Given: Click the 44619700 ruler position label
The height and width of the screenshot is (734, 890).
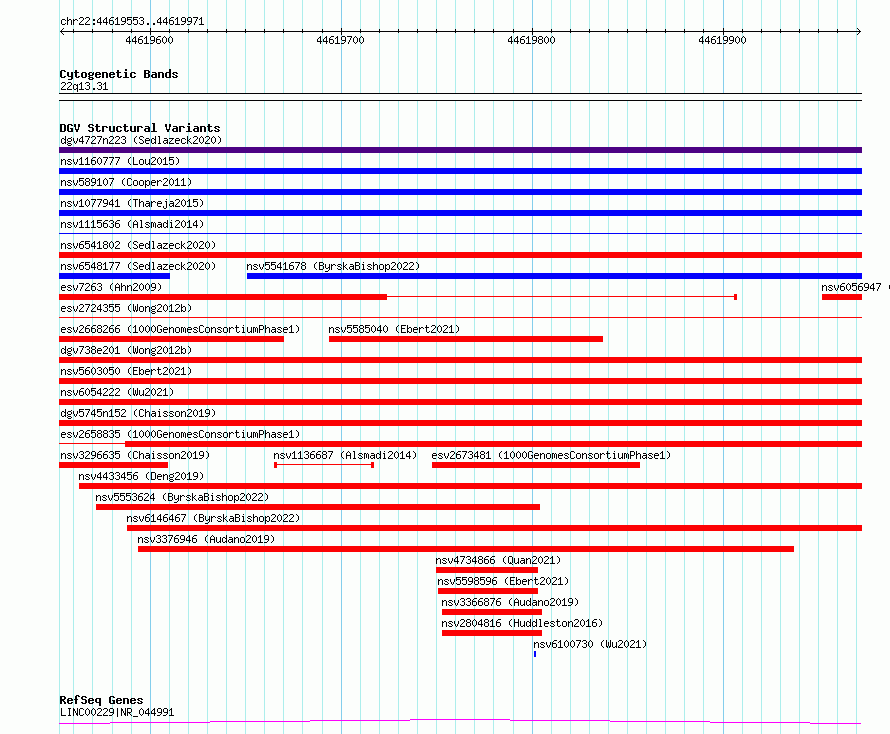Looking at the screenshot, I should point(341,40).
